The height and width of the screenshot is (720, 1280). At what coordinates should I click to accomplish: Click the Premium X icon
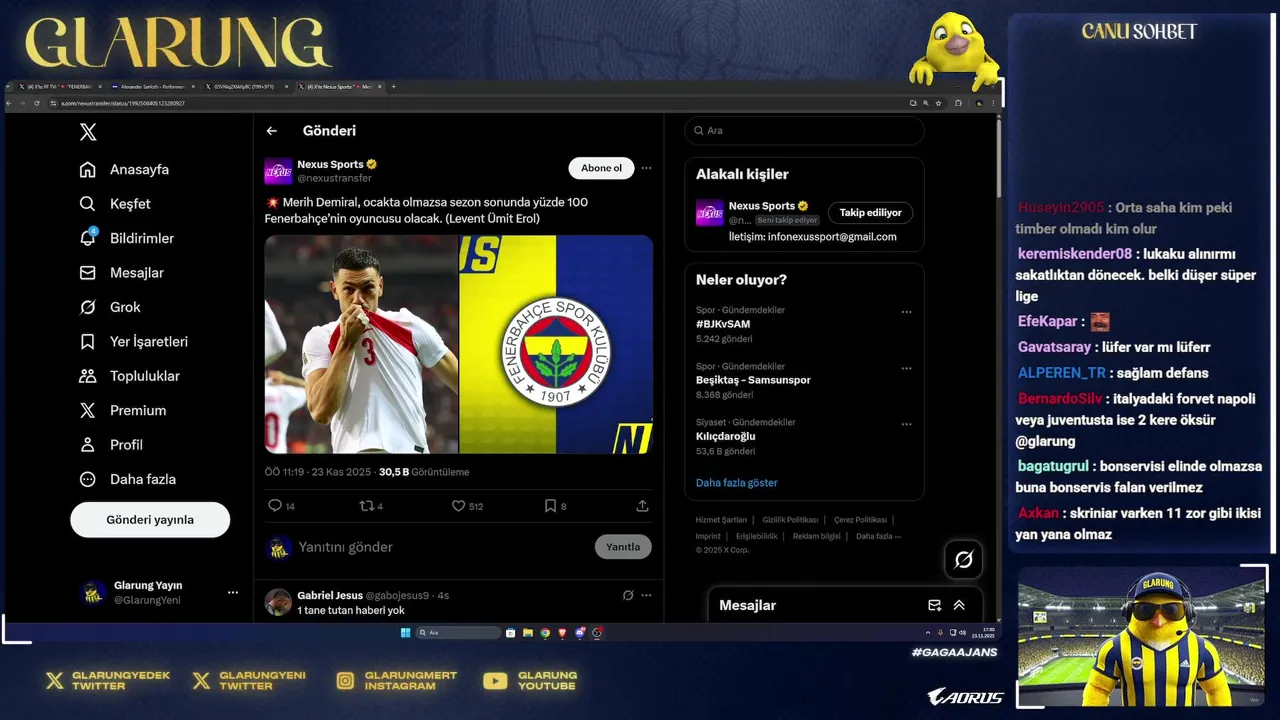click(88, 410)
